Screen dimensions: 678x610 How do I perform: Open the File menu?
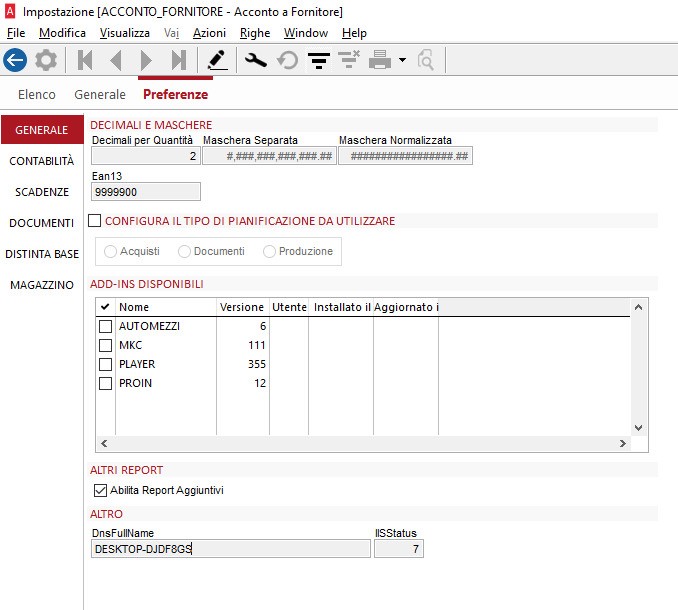(x=16, y=33)
